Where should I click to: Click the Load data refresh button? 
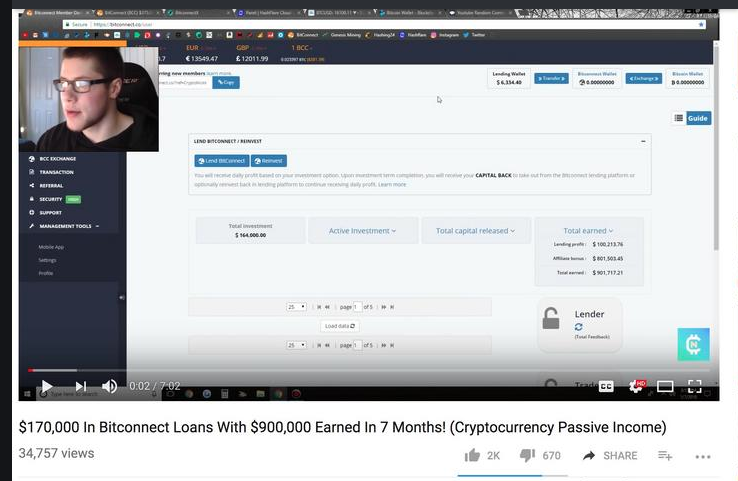tap(340, 326)
